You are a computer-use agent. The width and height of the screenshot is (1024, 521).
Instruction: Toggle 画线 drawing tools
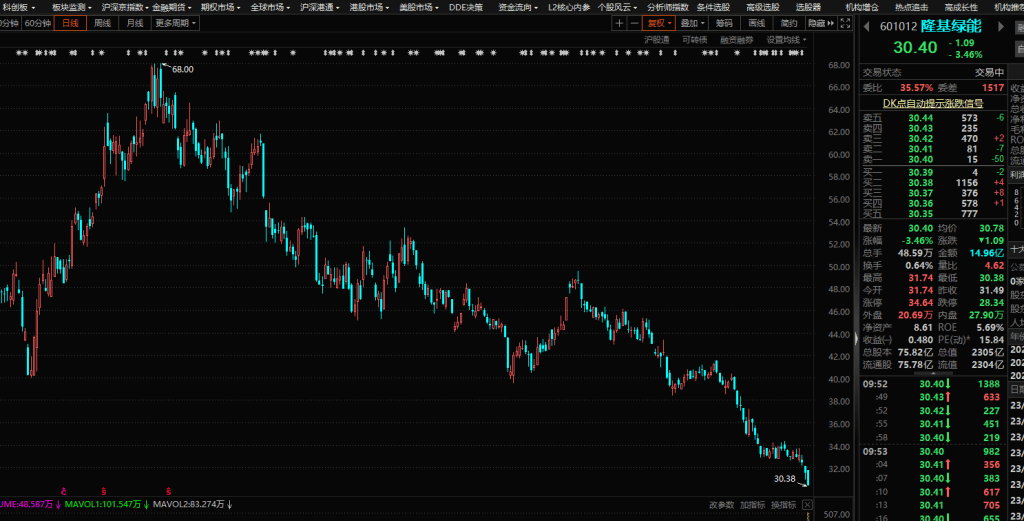click(756, 24)
